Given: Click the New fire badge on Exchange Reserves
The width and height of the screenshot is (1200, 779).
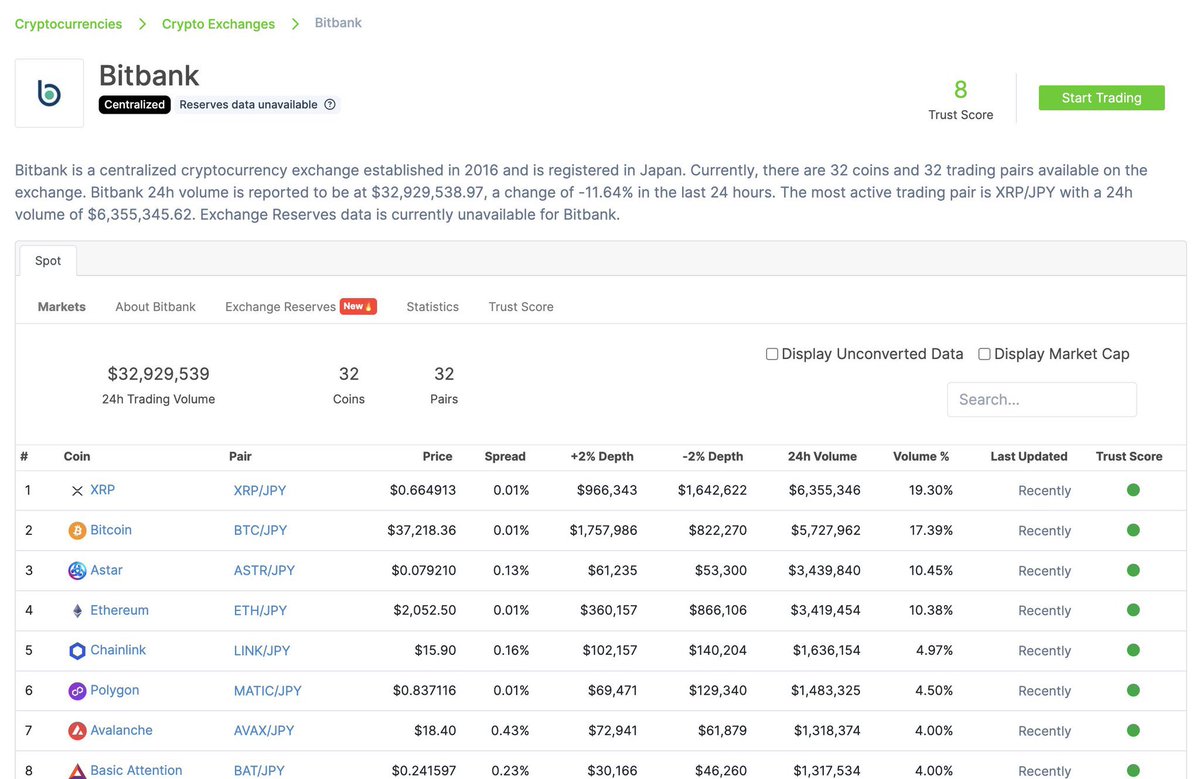Looking at the screenshot, I should 358,306.
